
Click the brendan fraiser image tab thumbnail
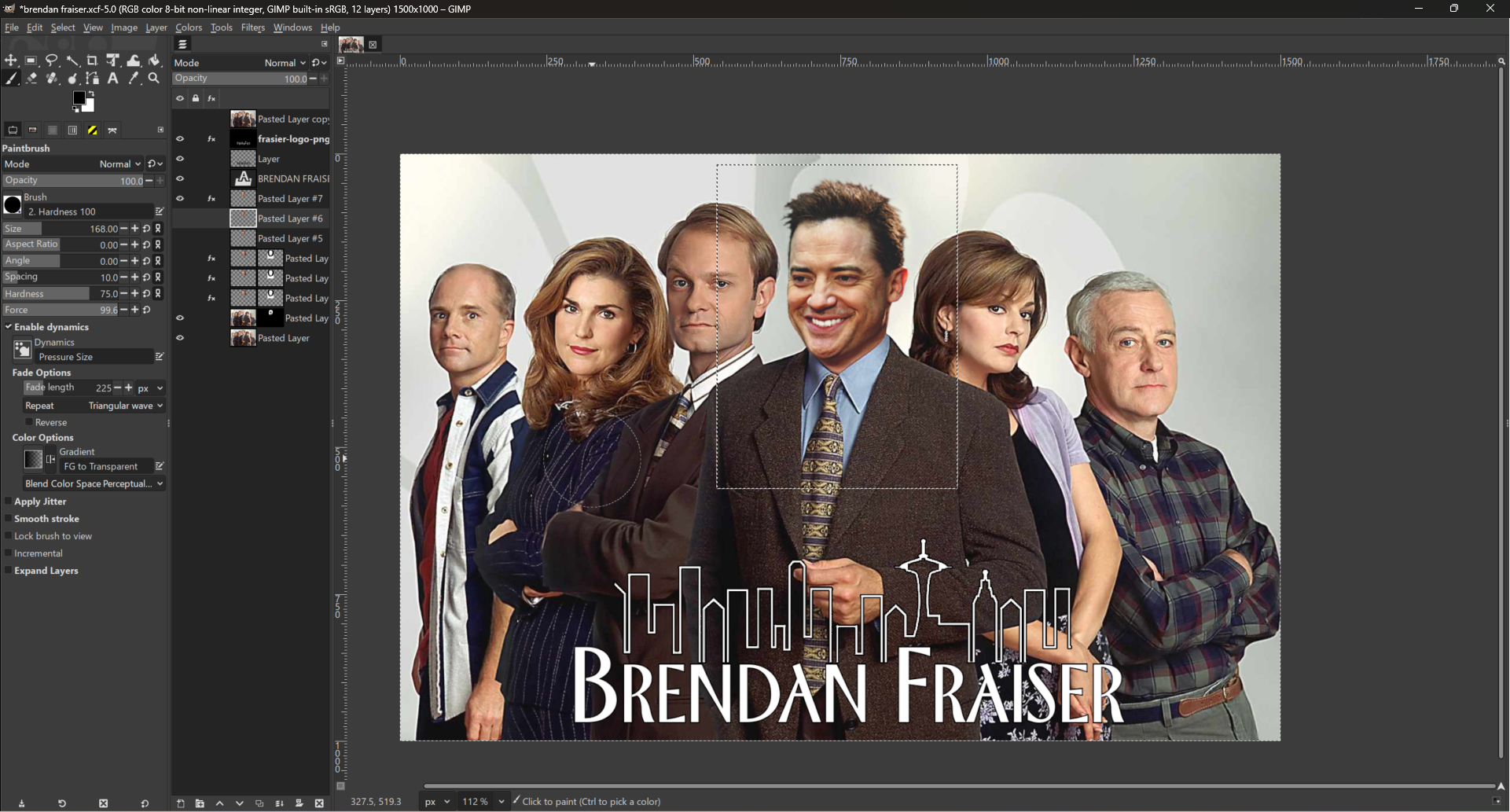coord(351,45)
